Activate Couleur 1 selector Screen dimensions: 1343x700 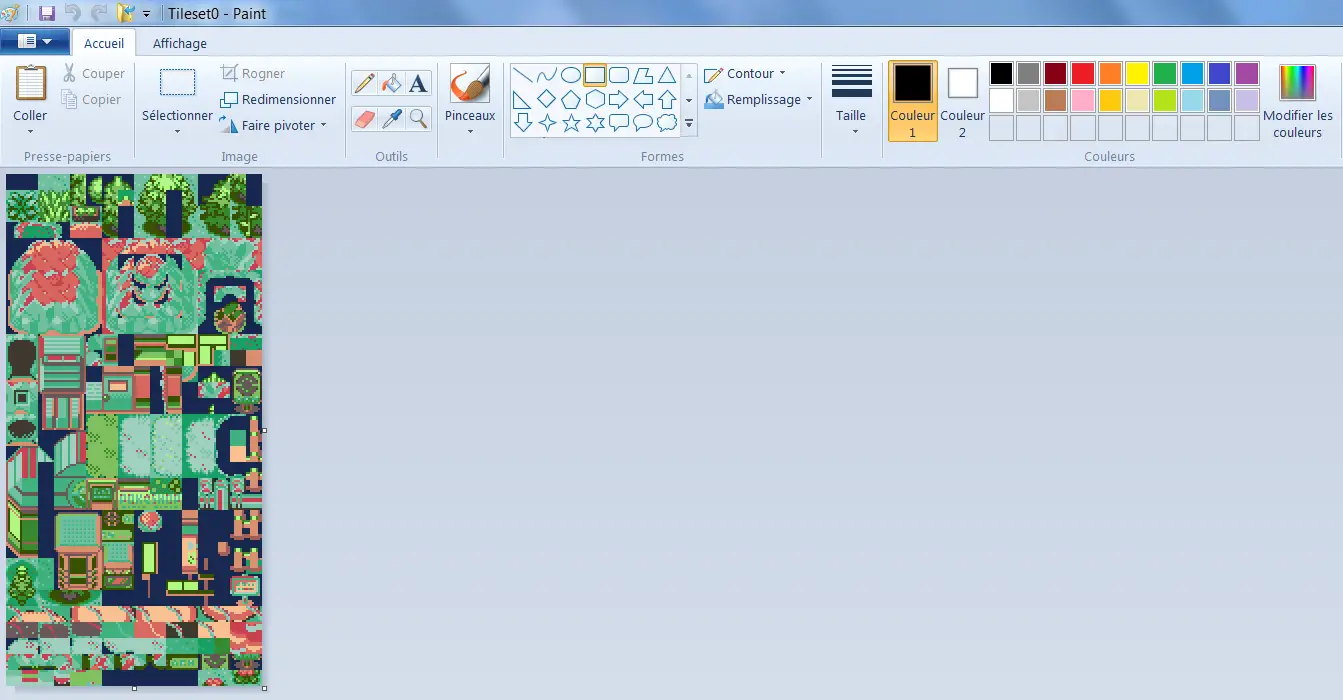click(912, 100)
